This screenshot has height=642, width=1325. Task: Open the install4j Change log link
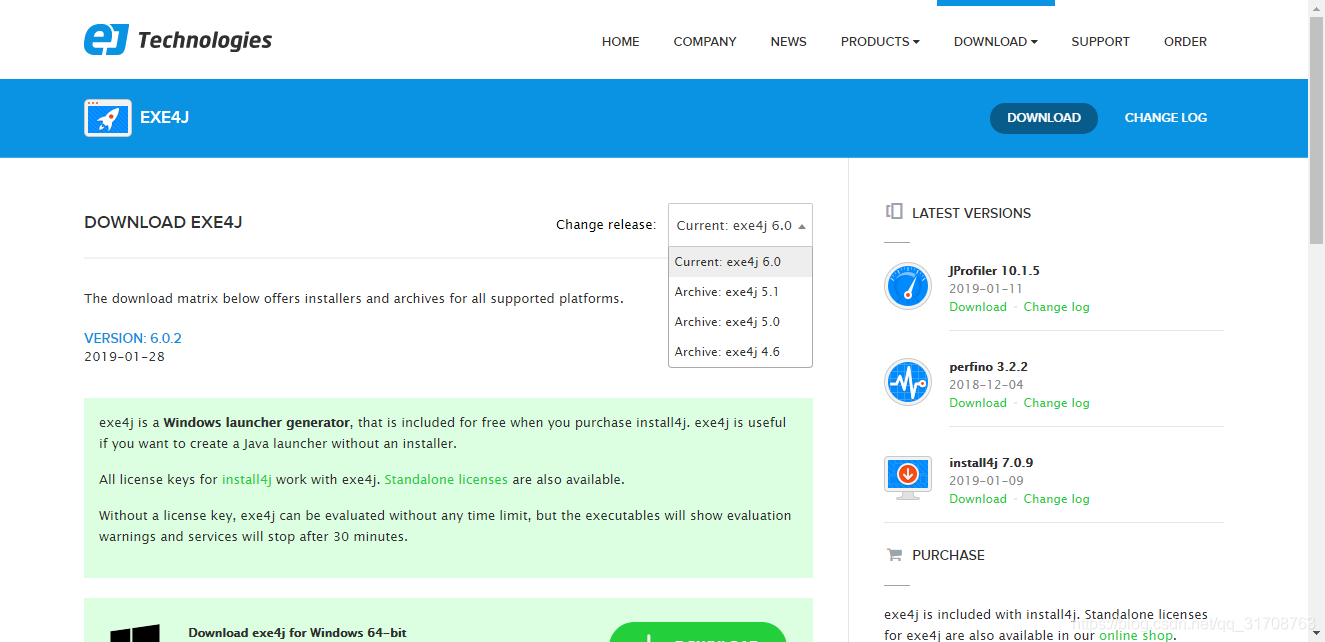1057,499
